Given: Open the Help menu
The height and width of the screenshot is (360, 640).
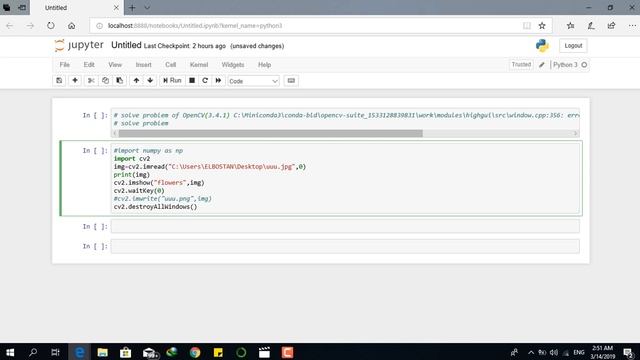Looking at the screenshot, I should 264,65.
